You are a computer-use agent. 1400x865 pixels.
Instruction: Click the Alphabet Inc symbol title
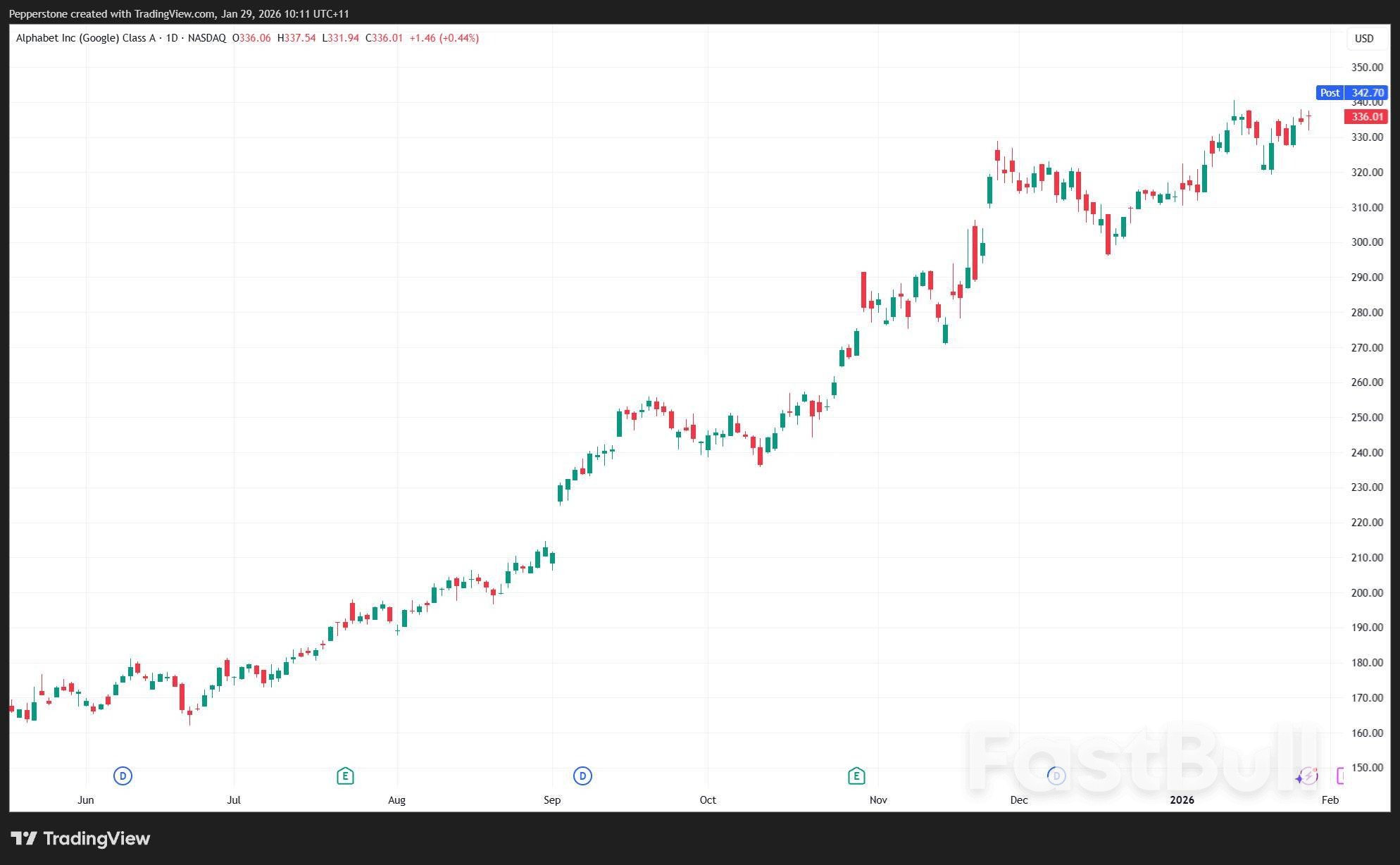[85, 38]
